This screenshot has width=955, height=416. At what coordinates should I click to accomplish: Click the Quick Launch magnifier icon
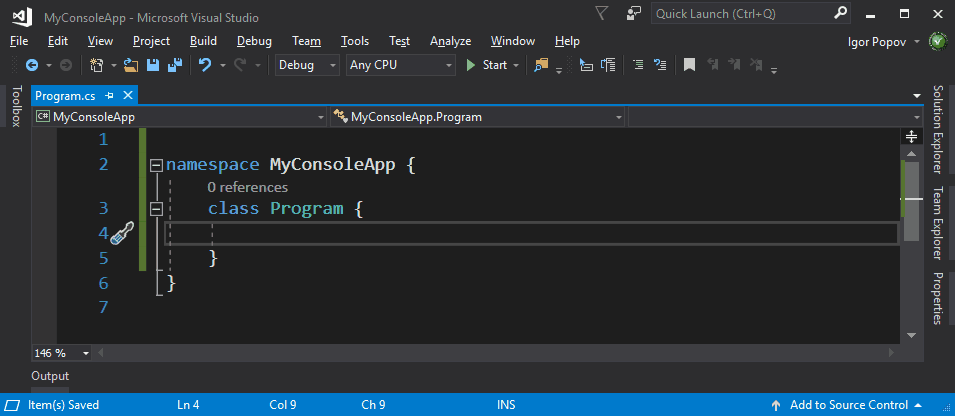[840, 13]
